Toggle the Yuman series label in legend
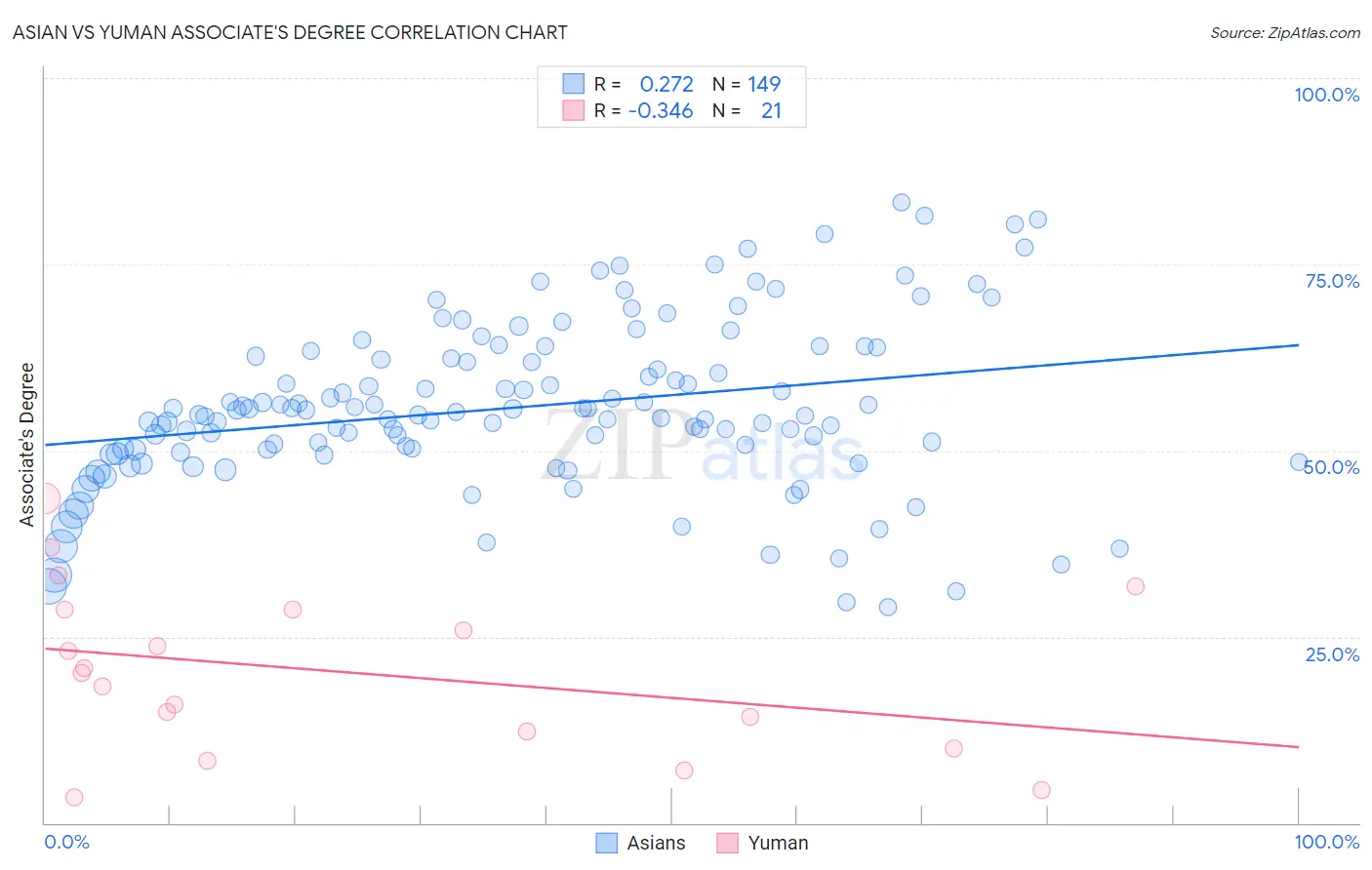Screen dimensions: 1372x870 (778, 843)
